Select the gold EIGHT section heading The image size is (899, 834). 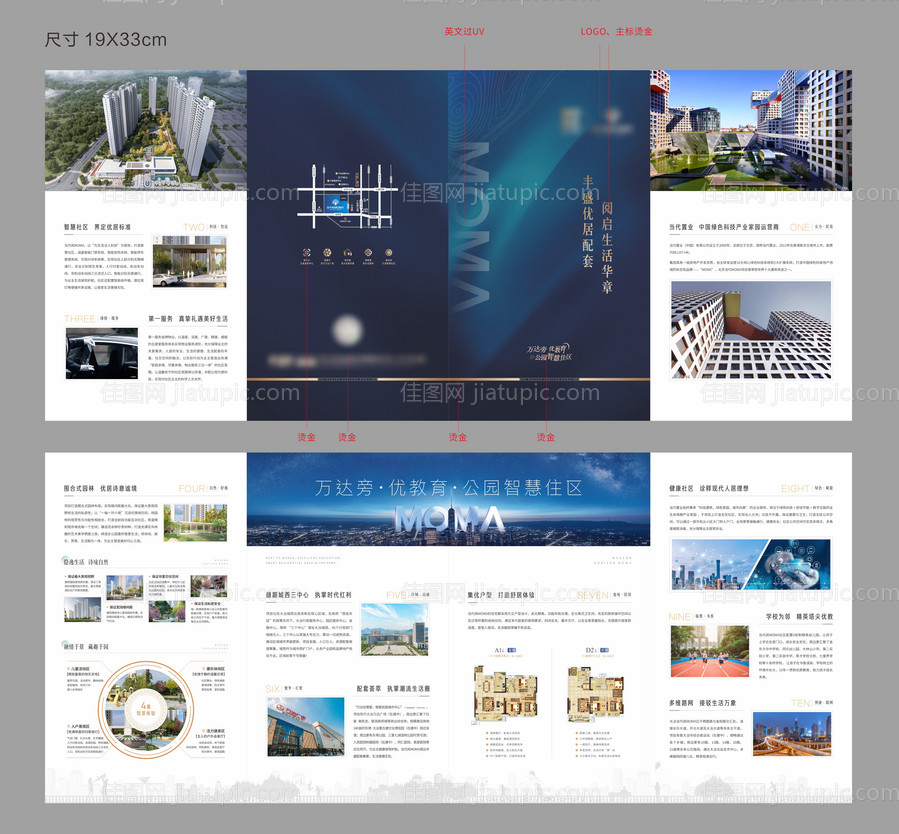tap(795, 489)
